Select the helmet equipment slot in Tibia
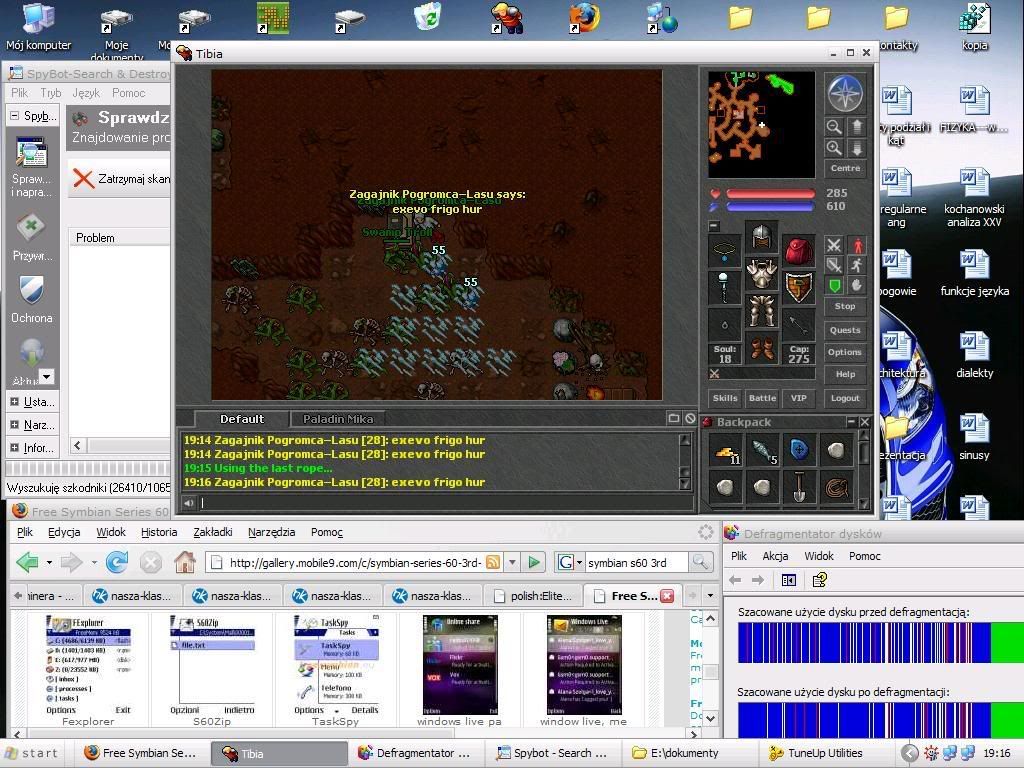Viewport: 1024px width, 768px height. 761,236
